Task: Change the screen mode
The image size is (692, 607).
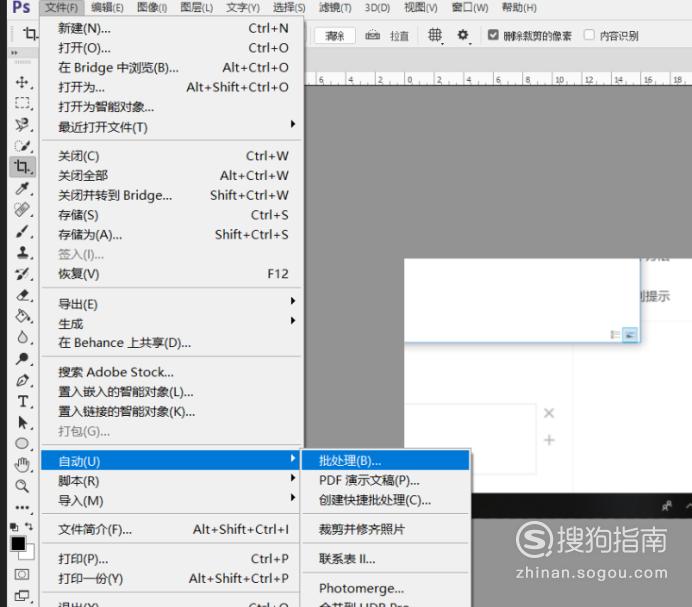Action: [22, 596]
